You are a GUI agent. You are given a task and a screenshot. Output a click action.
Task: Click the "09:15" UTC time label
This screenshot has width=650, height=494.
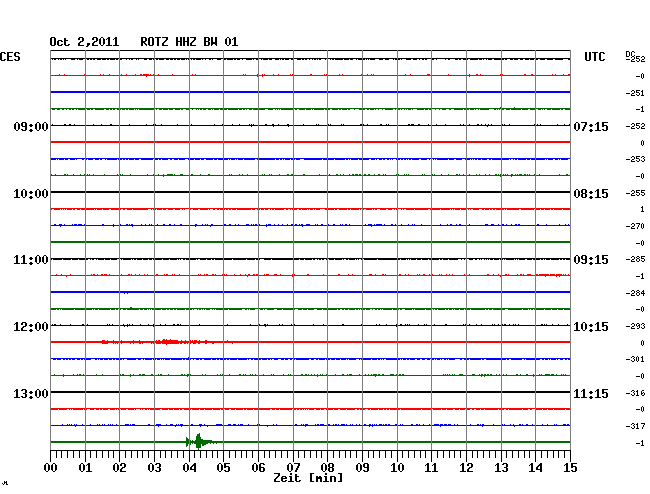pyautogui.click(x=591, y=260)
